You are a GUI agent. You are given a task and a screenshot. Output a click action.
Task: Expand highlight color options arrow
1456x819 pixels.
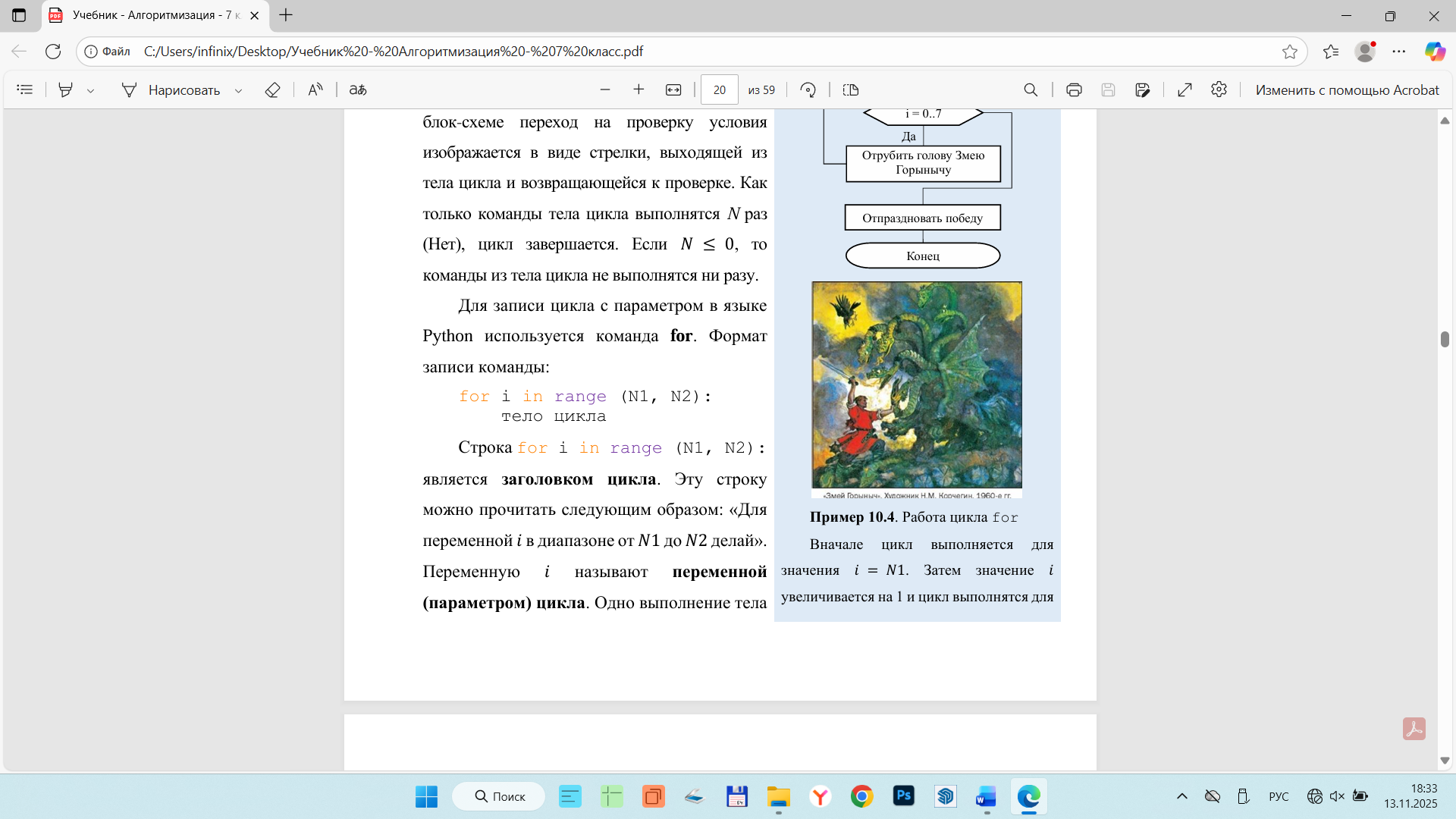click(91, 90)
